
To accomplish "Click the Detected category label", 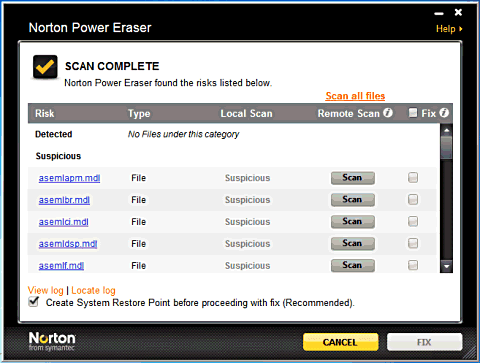I will coord(54,134).
